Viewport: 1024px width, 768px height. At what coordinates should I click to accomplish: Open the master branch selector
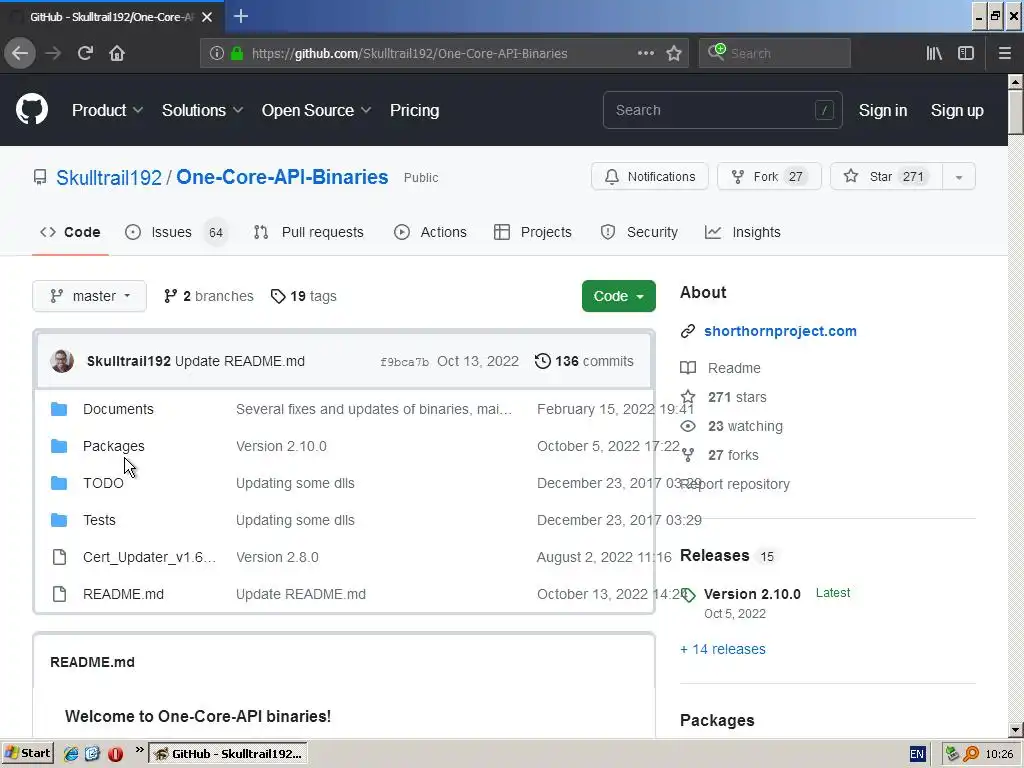click(x=89, y=296)
